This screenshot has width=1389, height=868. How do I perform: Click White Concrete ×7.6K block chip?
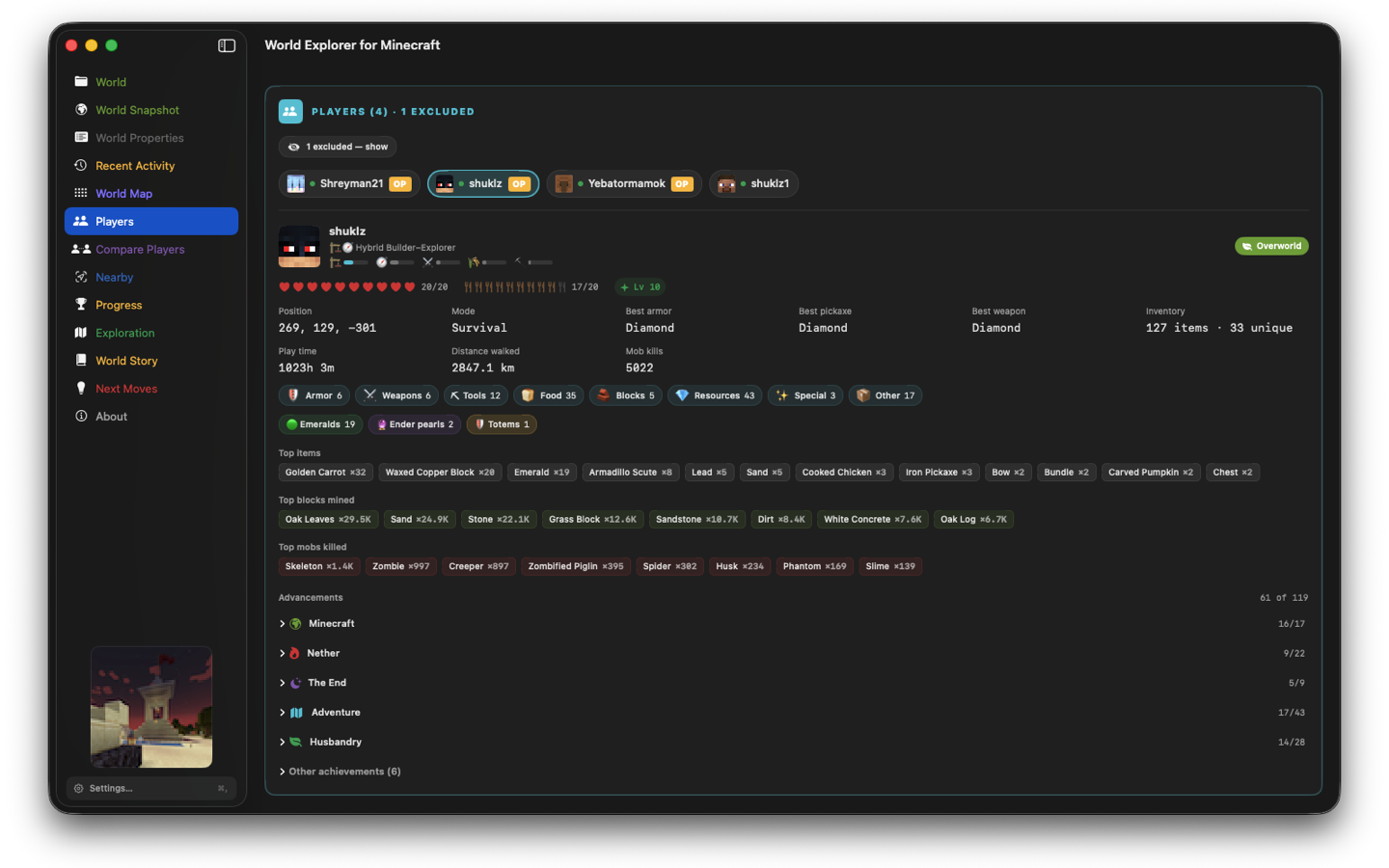873,519
